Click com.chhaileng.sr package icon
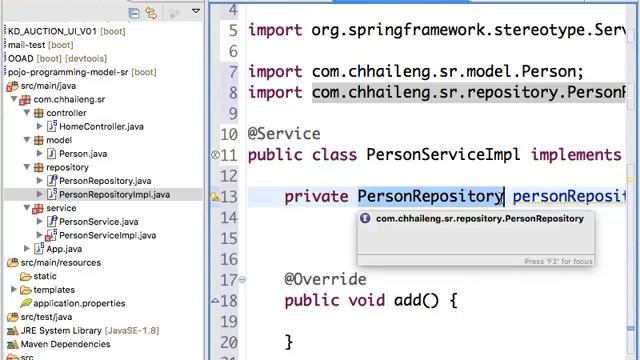 (x=25, y=100)
